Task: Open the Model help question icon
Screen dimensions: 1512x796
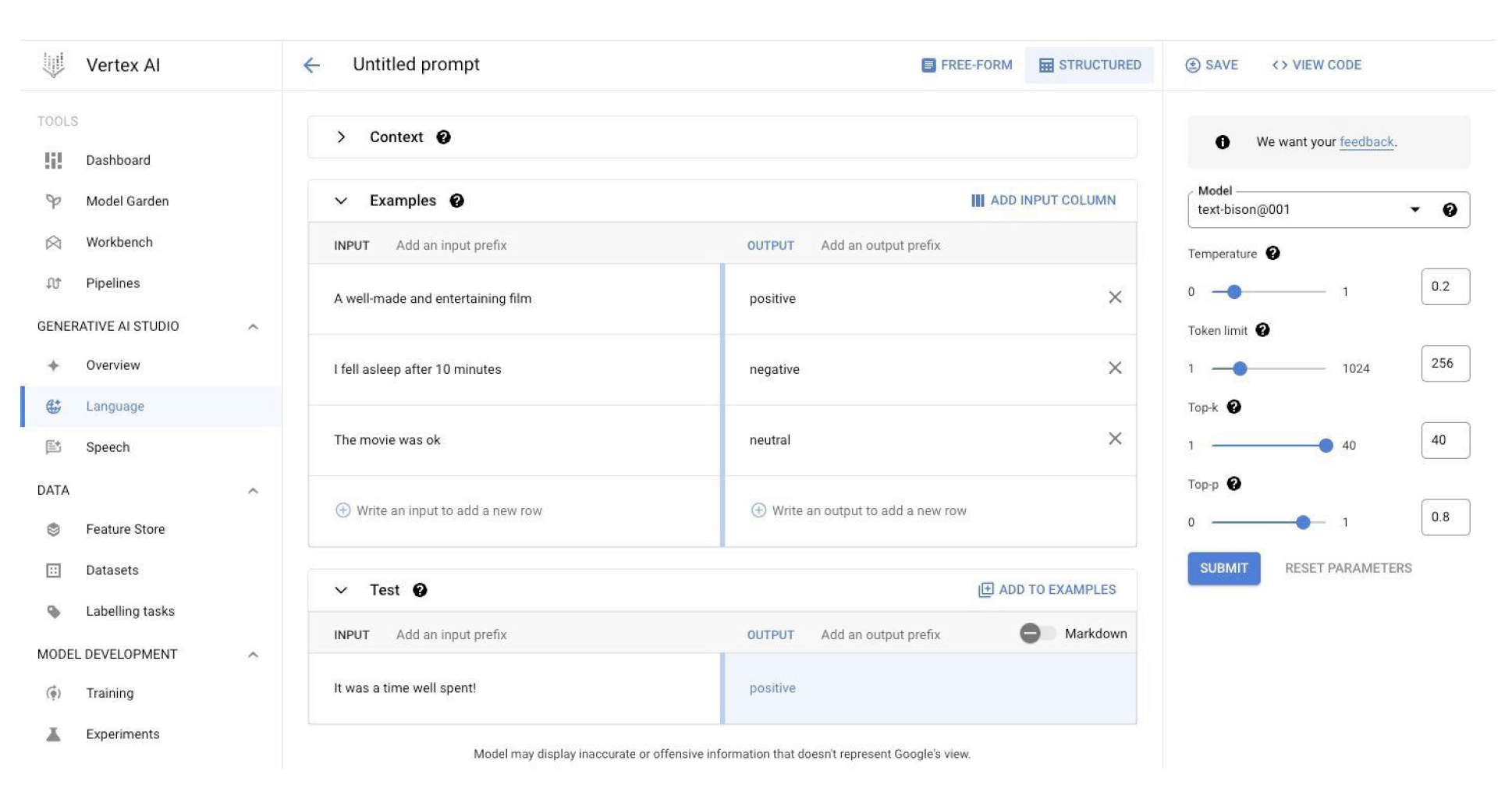Action: pos(1450,210)
